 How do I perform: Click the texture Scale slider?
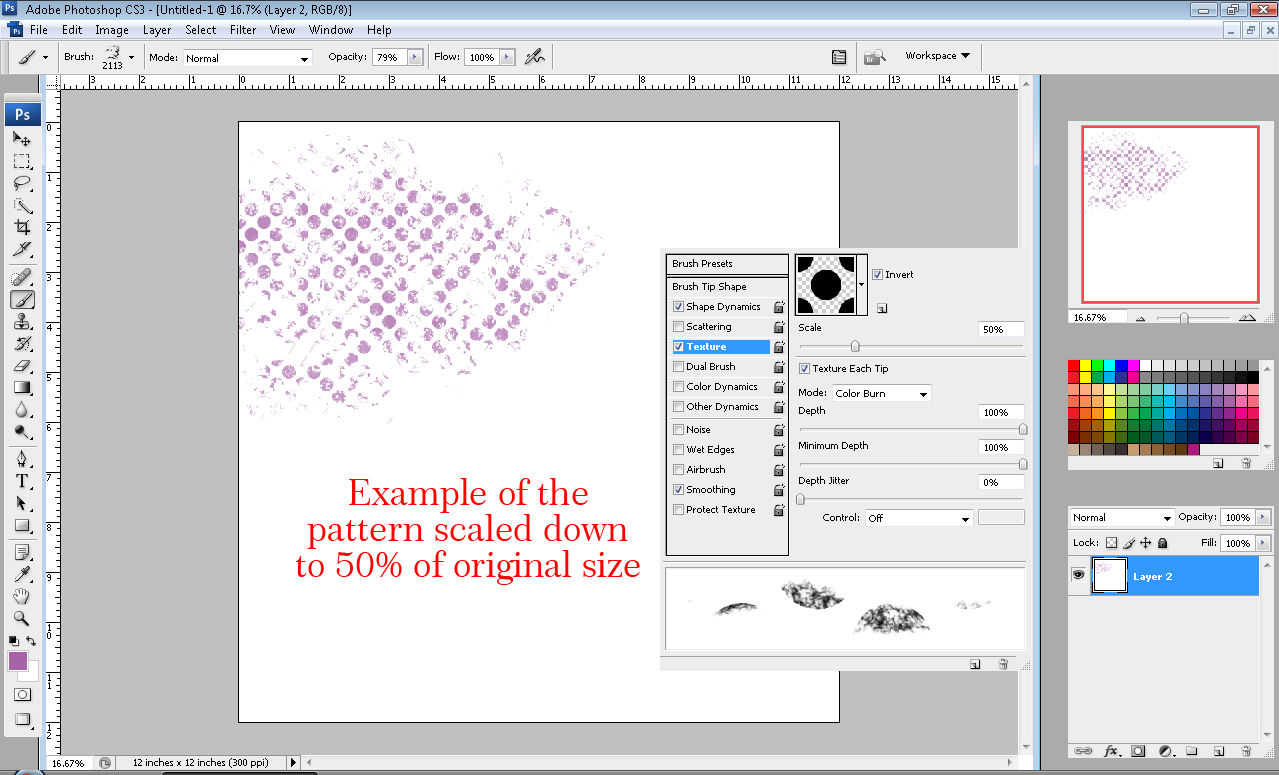point(855,346)
